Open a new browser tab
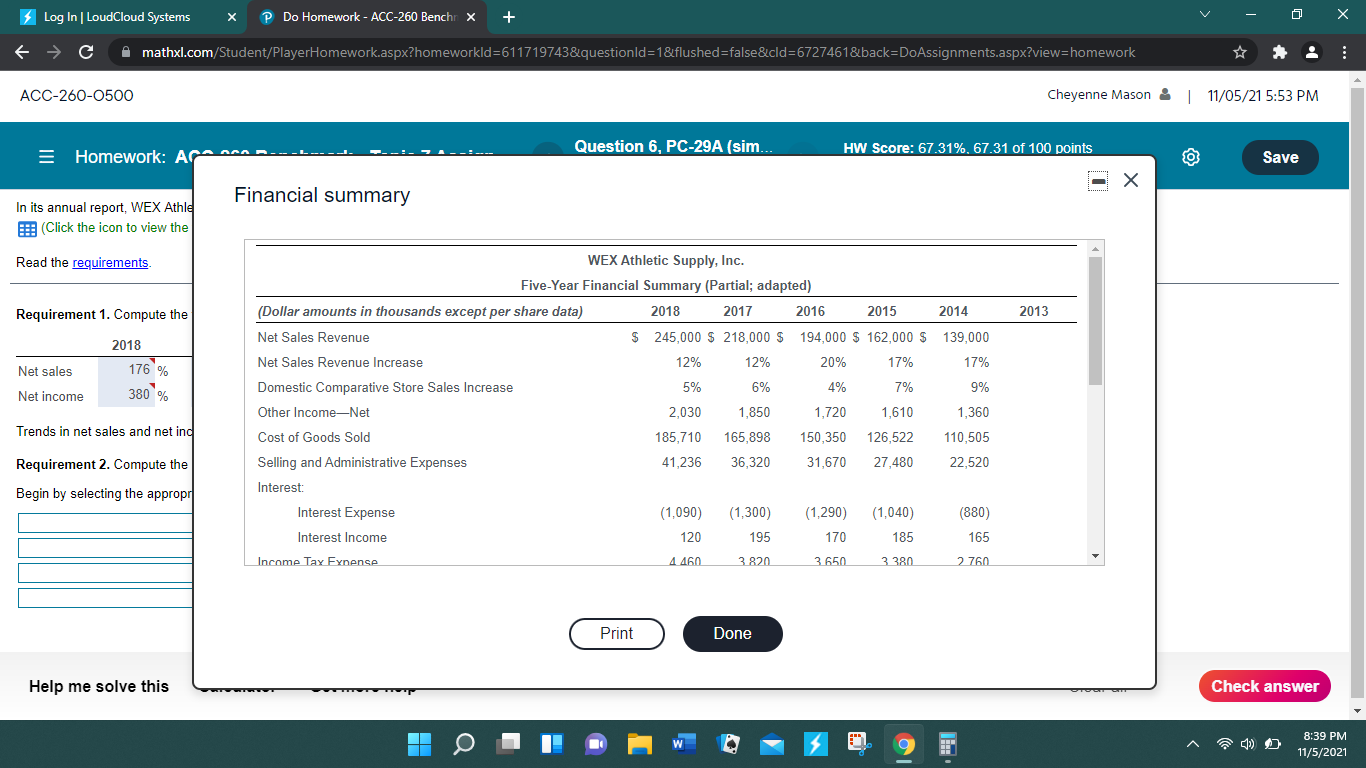Image resolution: width=1366 pixels, height=768 pixels. click(508, 17)
